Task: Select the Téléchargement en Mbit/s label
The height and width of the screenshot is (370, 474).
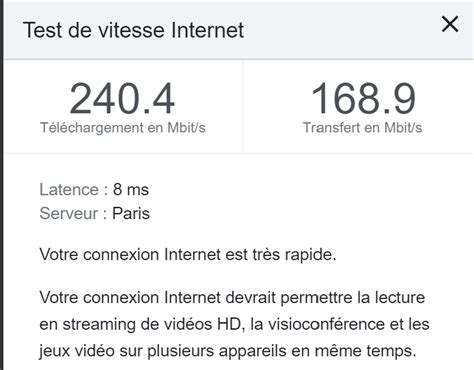Action: 123,128
